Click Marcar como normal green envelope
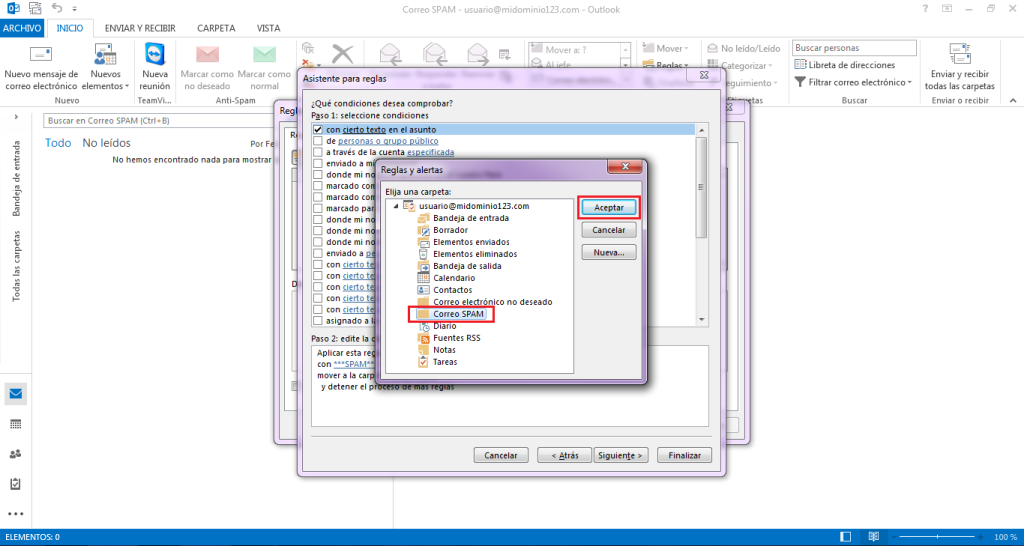The width and height of the screenshot is (1024, 546). pos(264,54)
